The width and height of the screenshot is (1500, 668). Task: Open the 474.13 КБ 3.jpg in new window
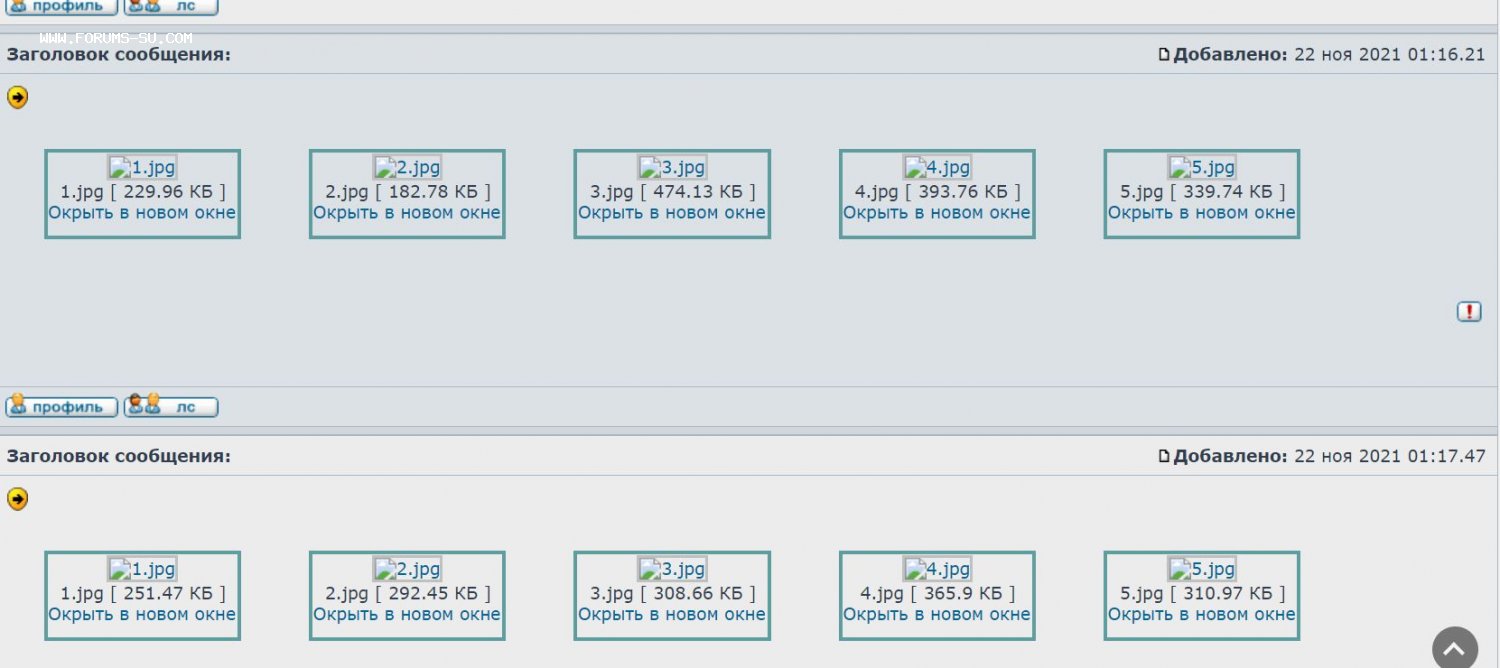point(672,213)
